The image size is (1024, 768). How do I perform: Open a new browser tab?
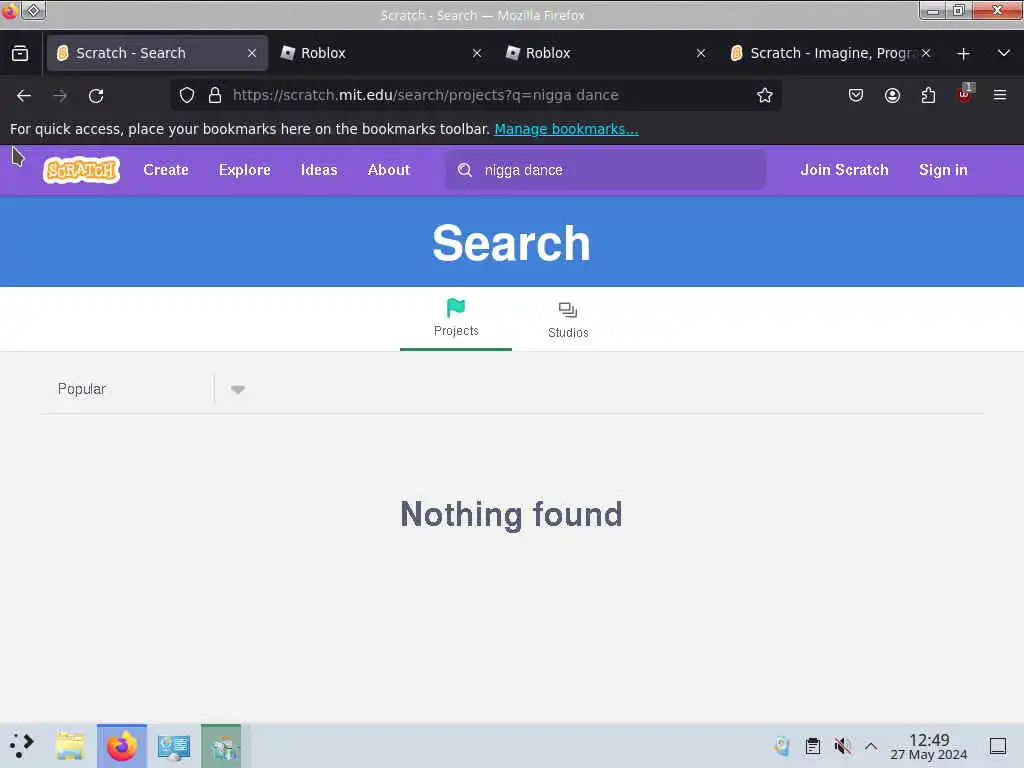(x=963, y=54)
